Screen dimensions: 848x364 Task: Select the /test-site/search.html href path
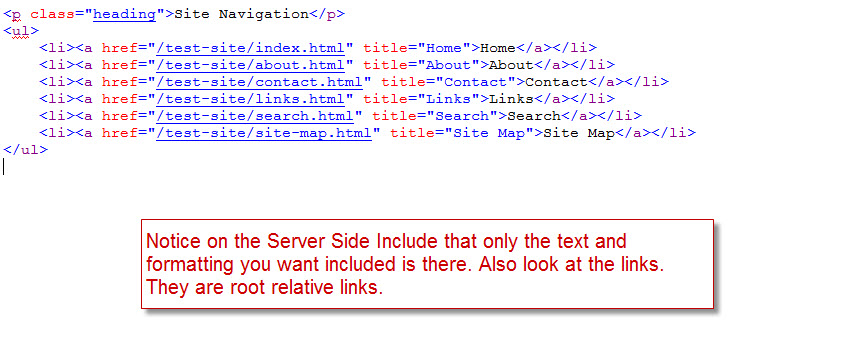255,116
